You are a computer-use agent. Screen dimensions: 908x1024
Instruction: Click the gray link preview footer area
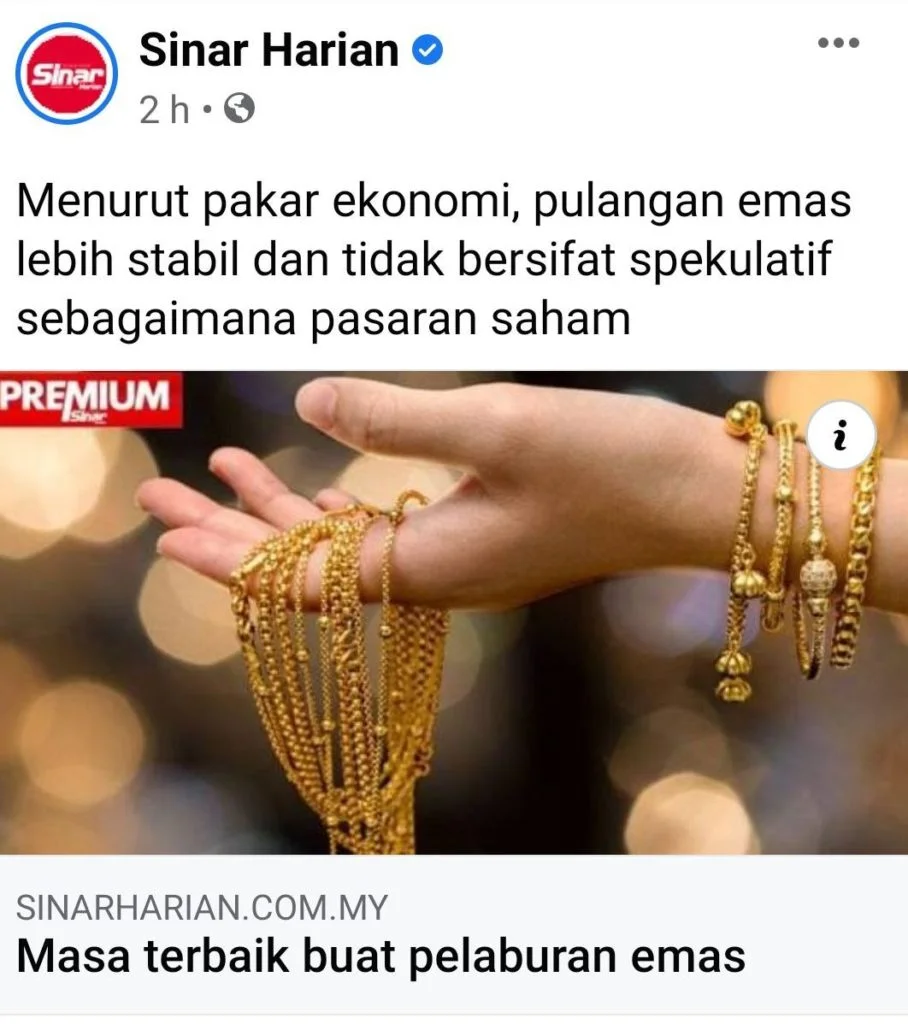454,935
